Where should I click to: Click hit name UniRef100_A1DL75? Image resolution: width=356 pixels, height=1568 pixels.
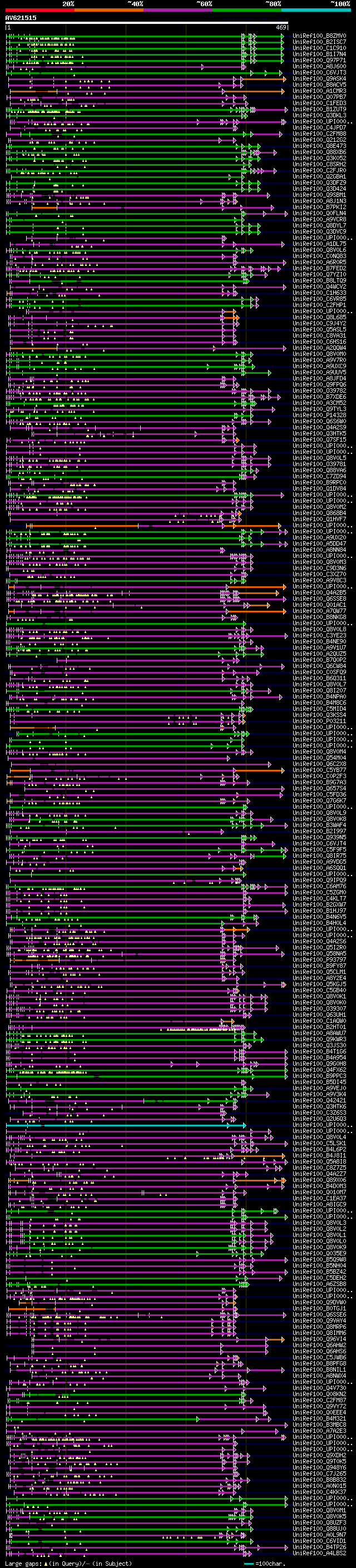click(319, 244)
